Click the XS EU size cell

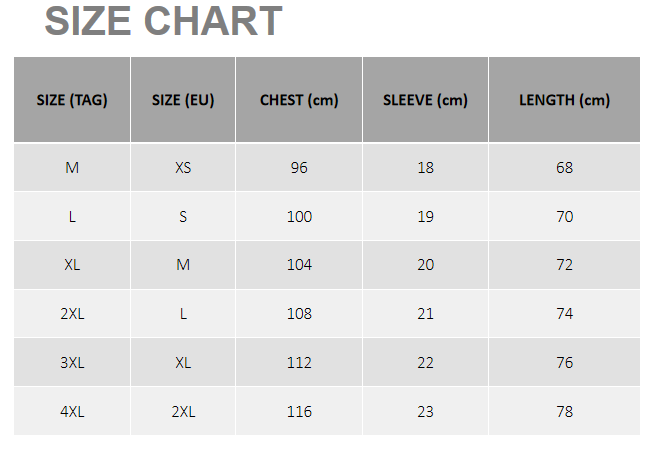[183, 168]
